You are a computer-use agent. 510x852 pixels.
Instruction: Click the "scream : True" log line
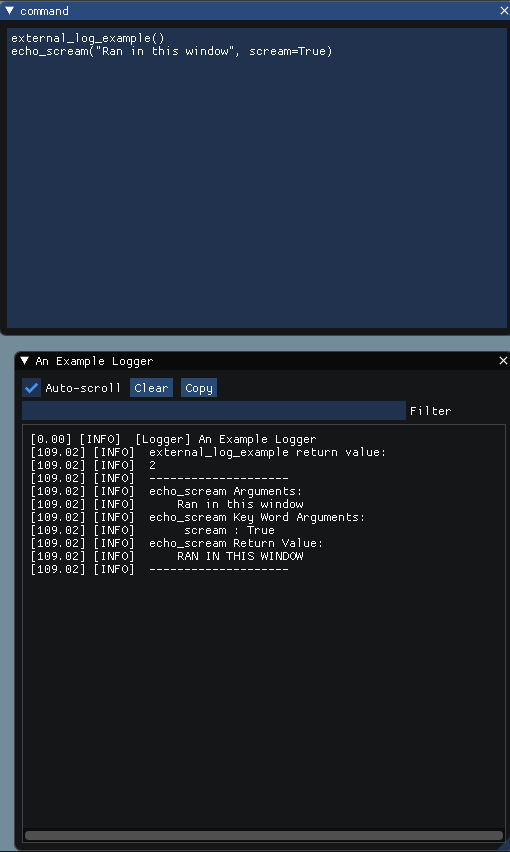point(153,530)
